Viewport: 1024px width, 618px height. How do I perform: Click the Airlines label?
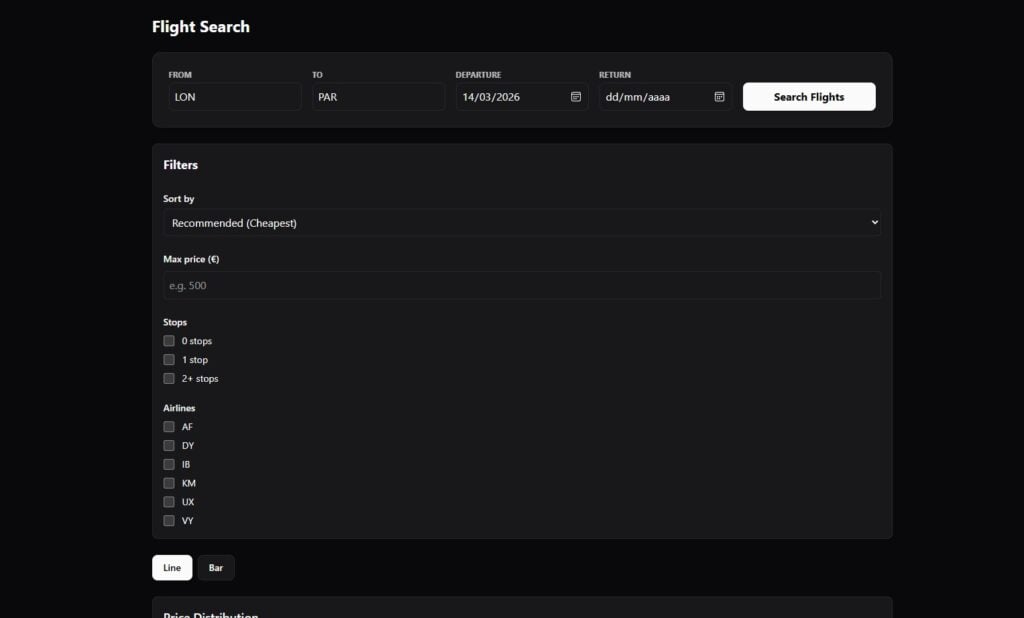[x=180, y=408]
